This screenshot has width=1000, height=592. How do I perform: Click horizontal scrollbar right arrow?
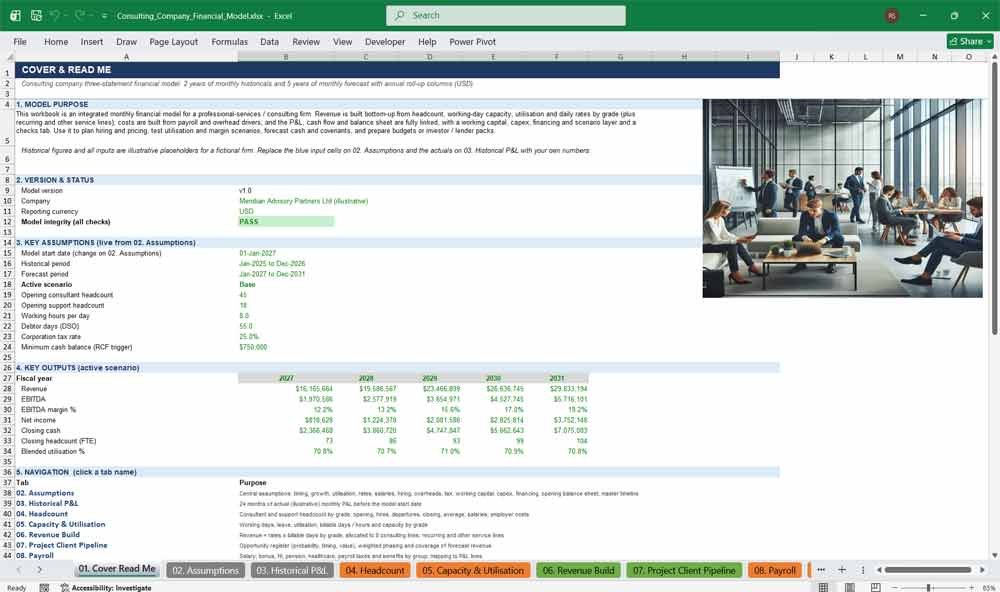(x=982, y=570)
